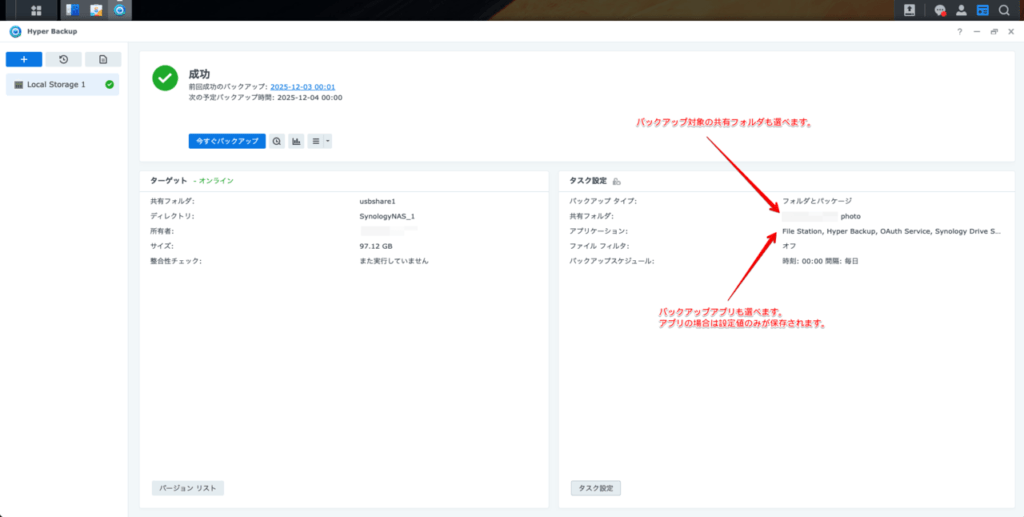Screen dimensions: 1024x517
Task: Open the upload queue tray icon
Action: [x=909, y=10]
